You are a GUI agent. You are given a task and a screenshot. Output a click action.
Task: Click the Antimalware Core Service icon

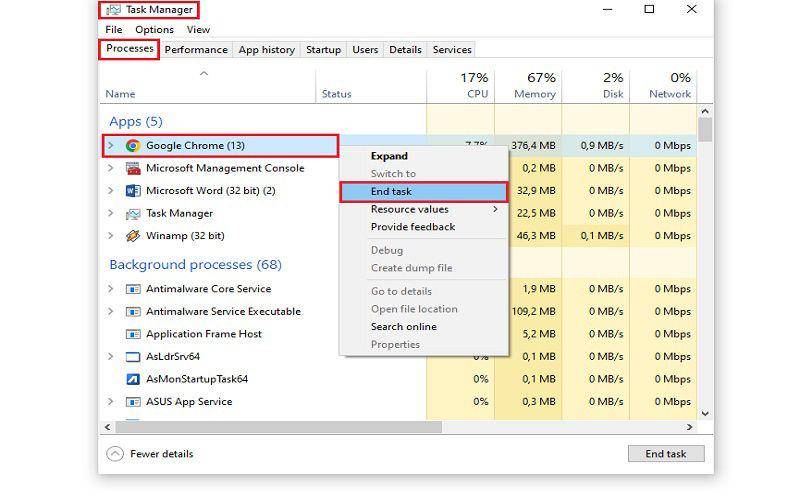pyautogui.click(x=133, y=289)
